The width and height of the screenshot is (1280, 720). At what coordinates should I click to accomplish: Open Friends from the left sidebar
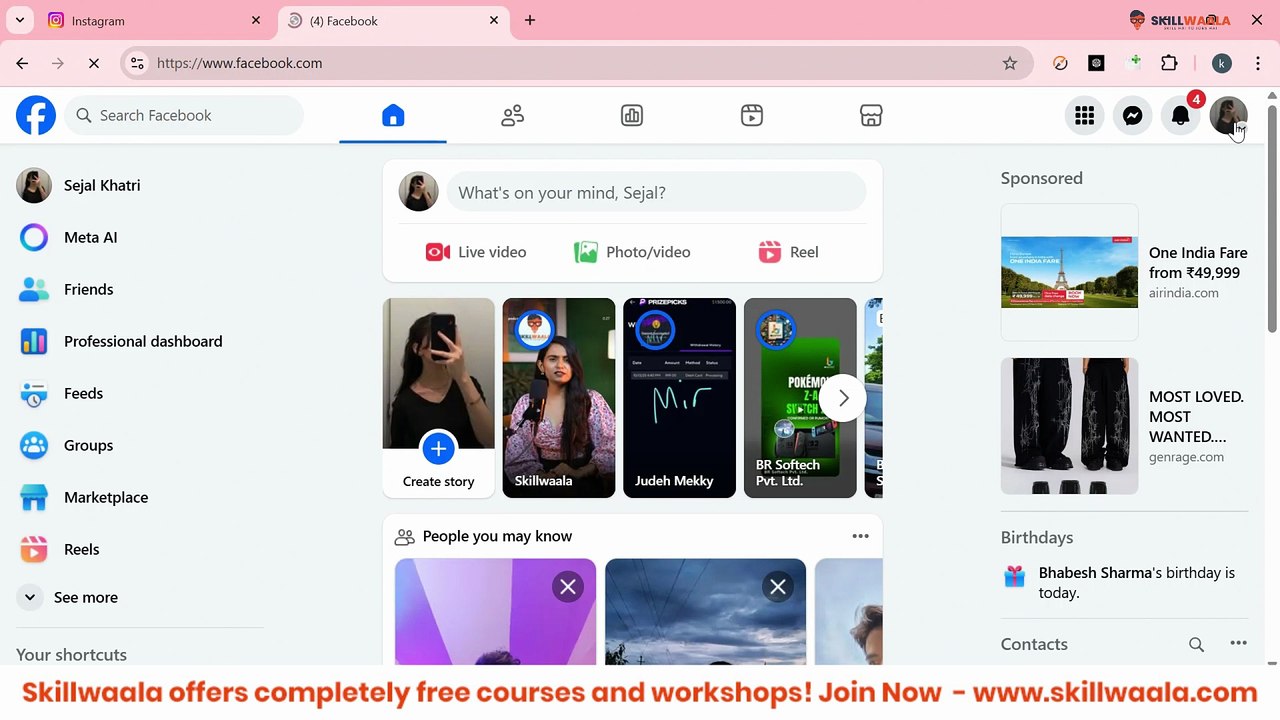coord(140,290)
